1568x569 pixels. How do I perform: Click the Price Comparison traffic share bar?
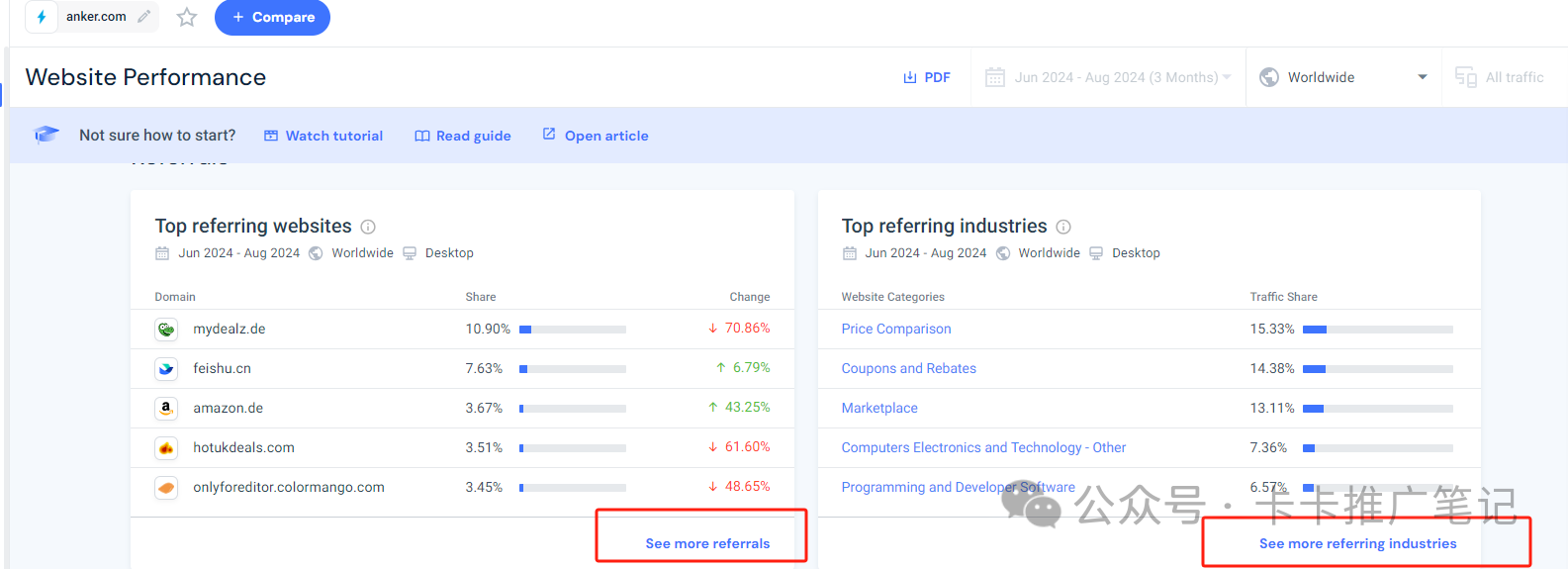(x=1378, y=330)
